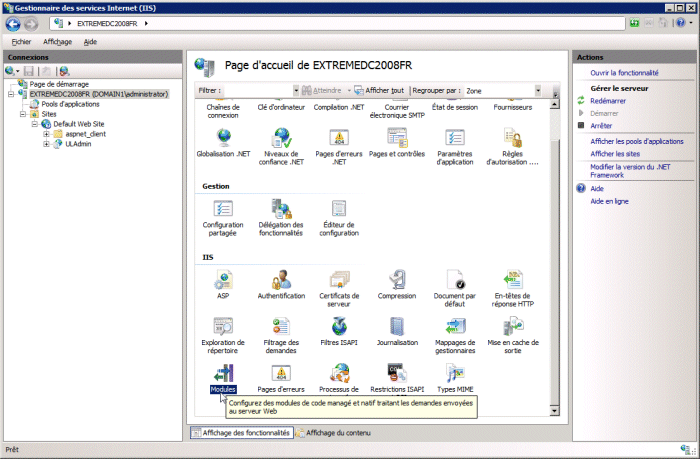Click the Afficher tout button
This screenshot has width=700, height=459.
click(379, 91)
